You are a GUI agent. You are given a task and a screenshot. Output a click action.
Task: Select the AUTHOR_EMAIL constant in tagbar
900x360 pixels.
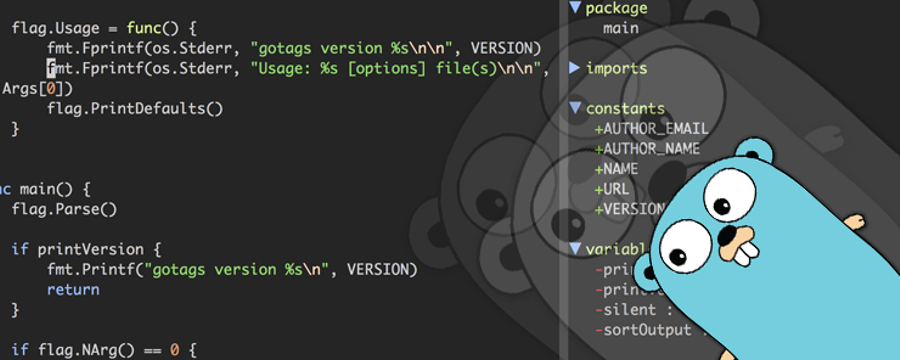(651, 129)
